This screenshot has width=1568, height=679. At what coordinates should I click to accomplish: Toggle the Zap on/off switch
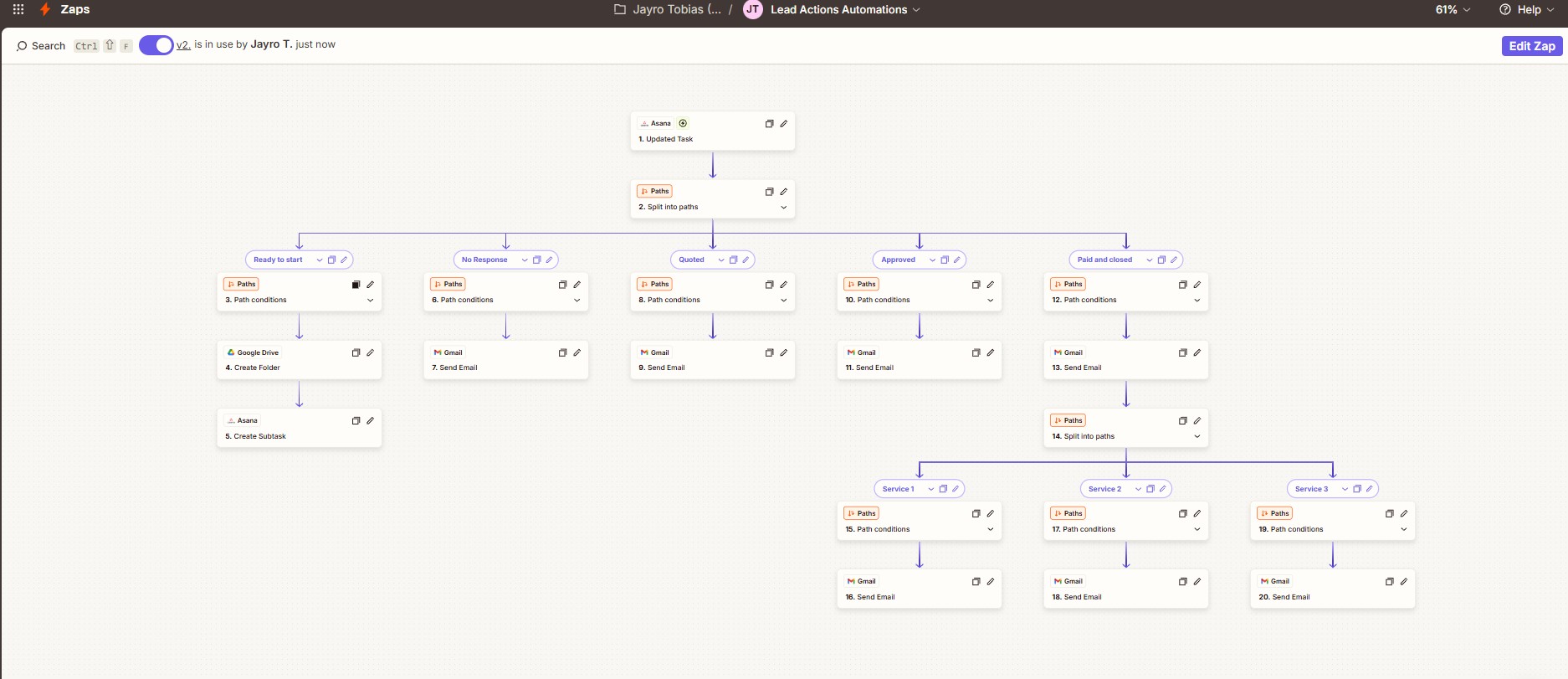(156, 45)
